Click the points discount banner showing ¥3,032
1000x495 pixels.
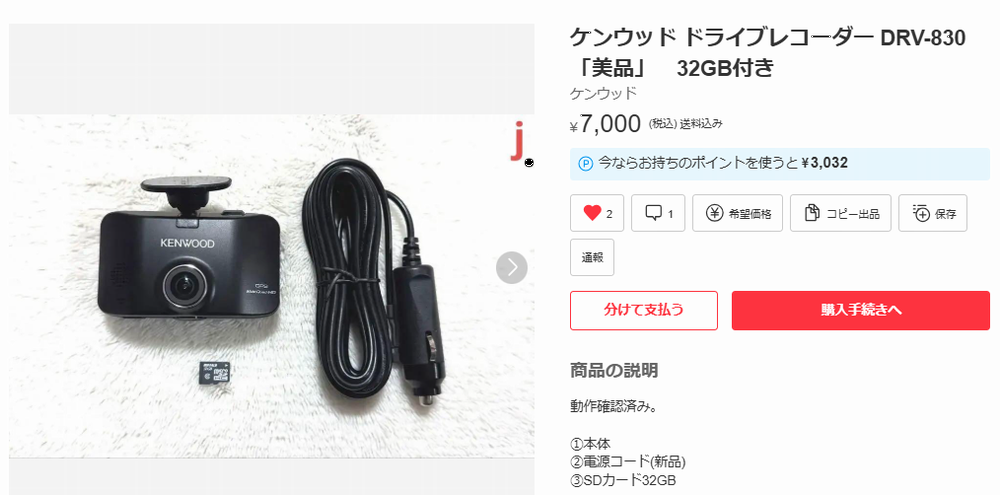point(779,164)
